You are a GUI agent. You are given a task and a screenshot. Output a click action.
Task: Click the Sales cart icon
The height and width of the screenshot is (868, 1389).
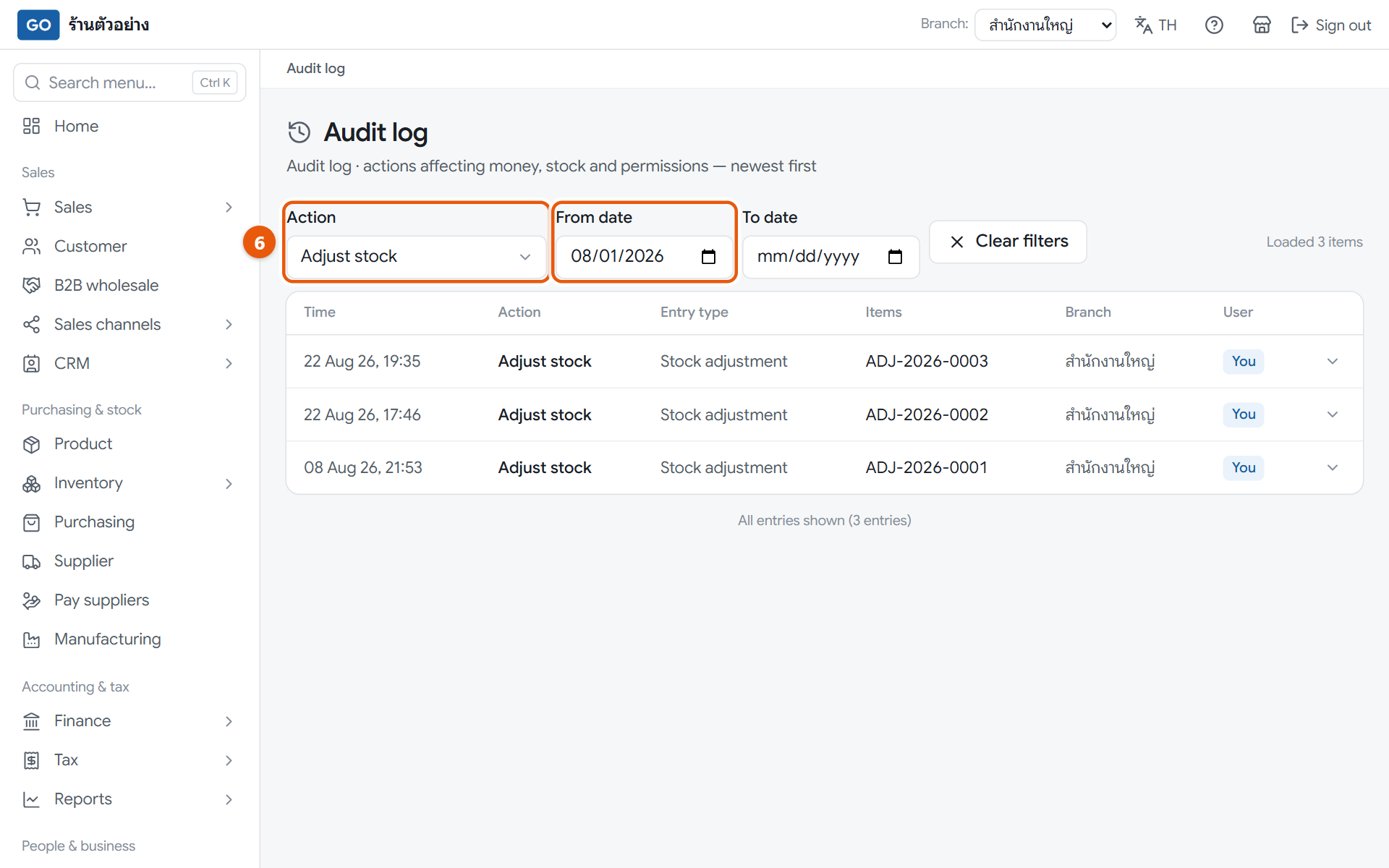31,208
